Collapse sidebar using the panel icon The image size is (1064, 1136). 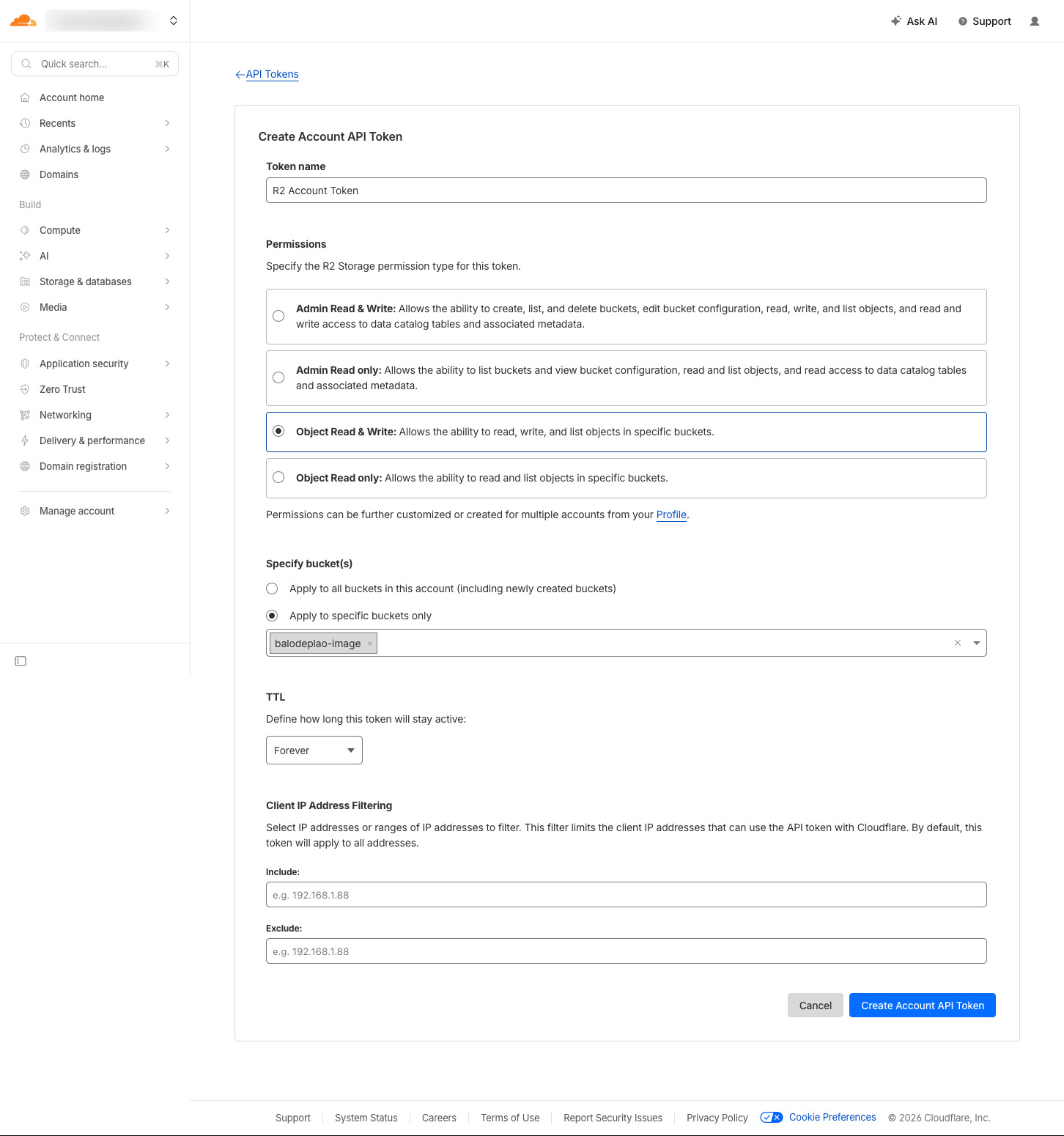(x=21, y=661)
